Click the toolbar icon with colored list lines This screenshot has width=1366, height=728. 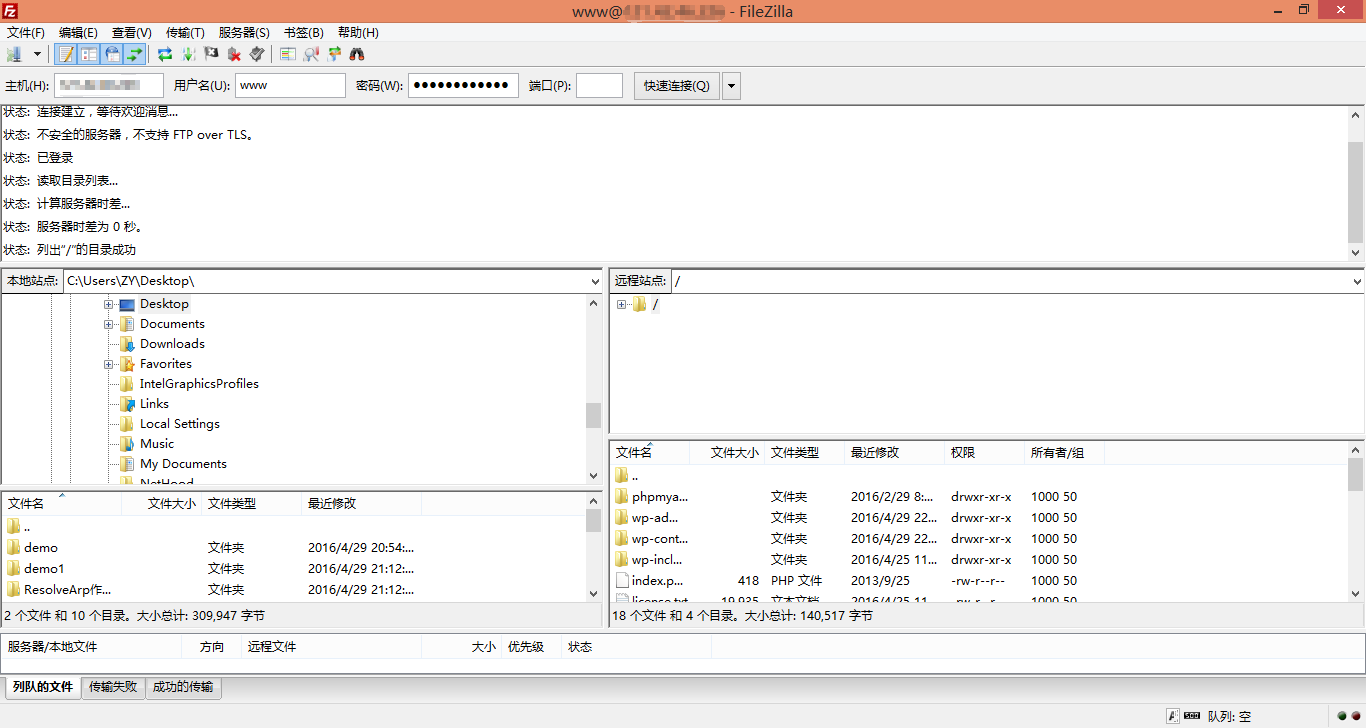tap(288, 54)
